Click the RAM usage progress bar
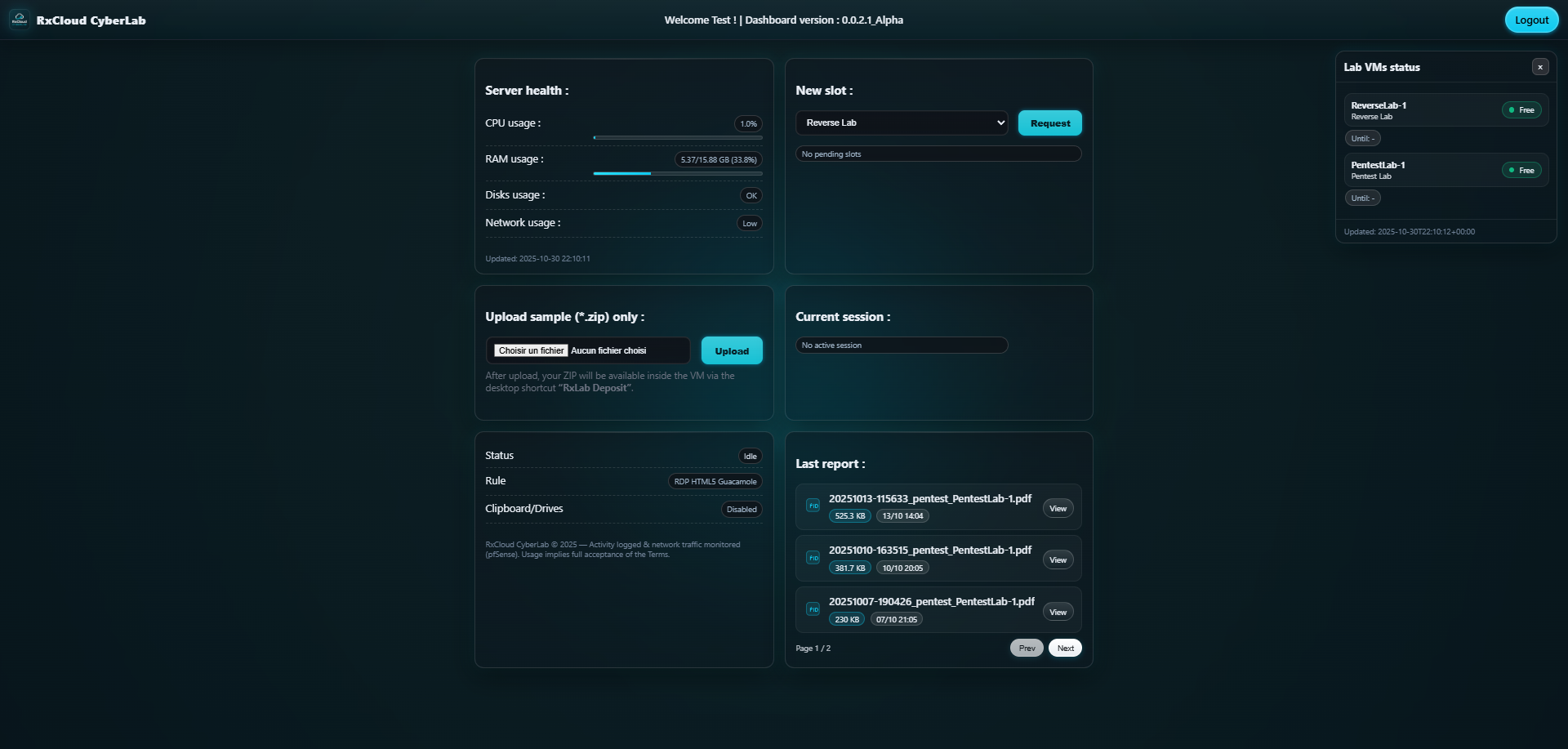The width and height of the screenshot is (1568, 749). (678, 173)
